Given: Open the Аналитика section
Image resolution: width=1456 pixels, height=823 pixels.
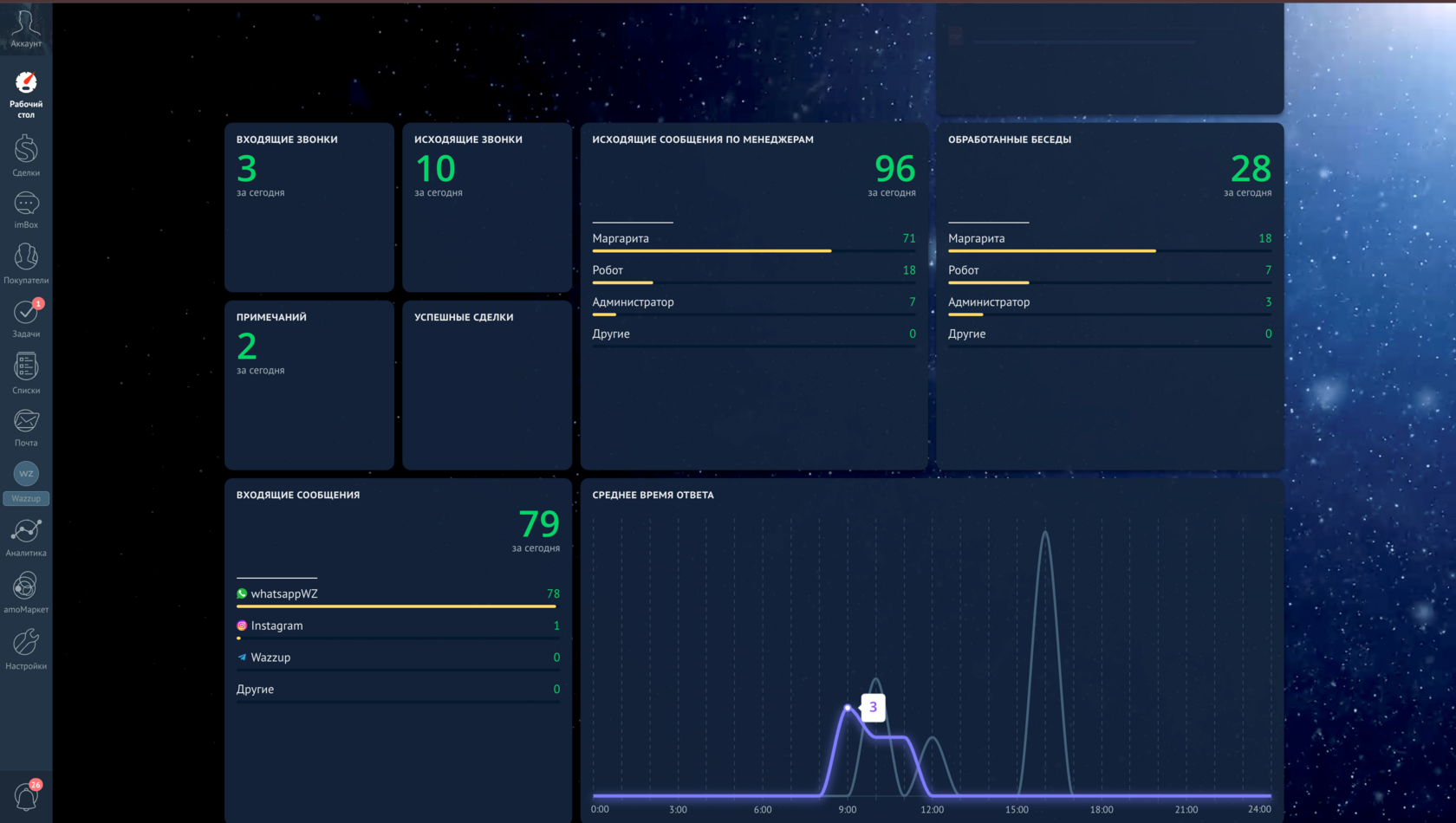Looking at the screenshot, I should pyautogui.click(x=26, y=538).
